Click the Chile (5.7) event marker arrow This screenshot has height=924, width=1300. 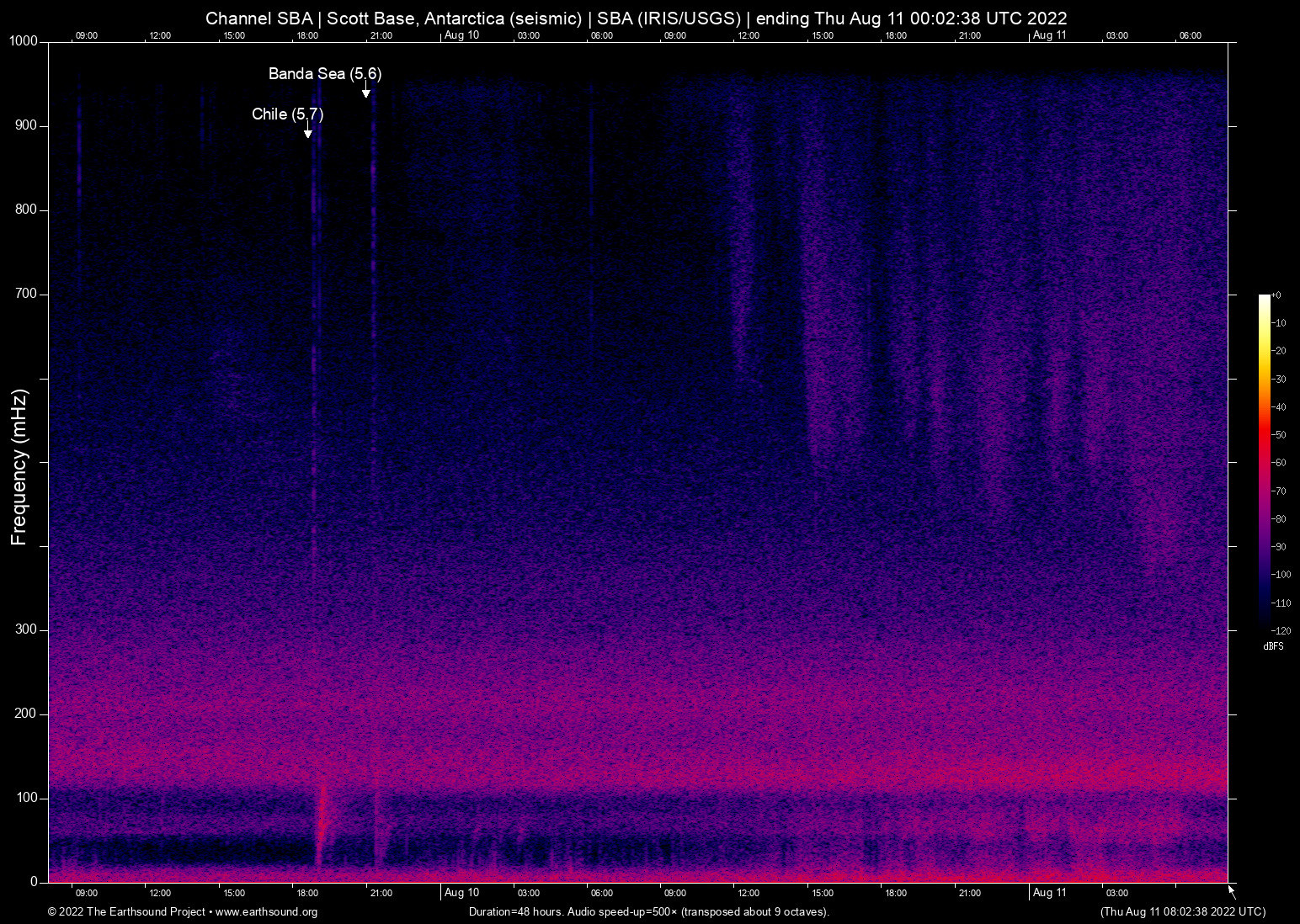pyautogui.click(x=307, y=133)
